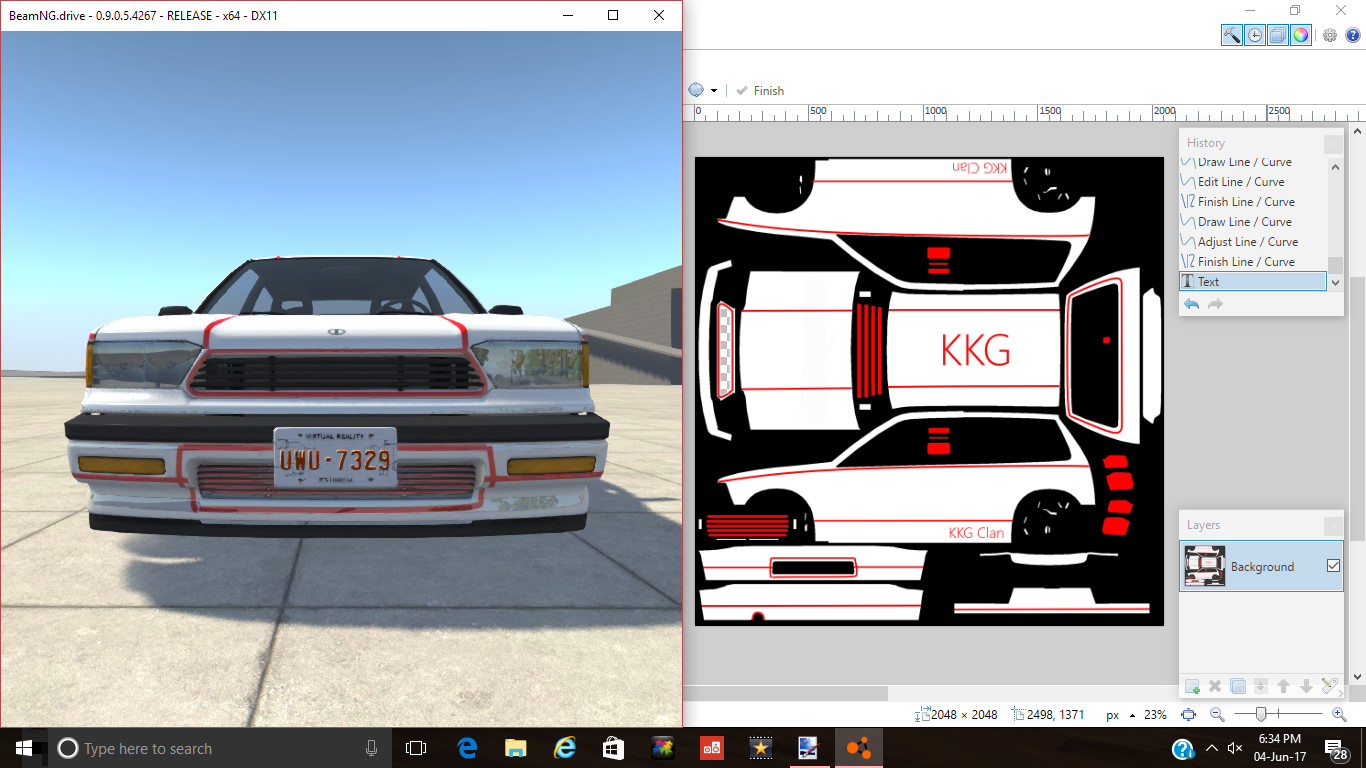Viewport: 1366px width, 768px height.
Task: Select the topmost 'Draw Line / Curve' history entry
Action: pos(1253,162)
